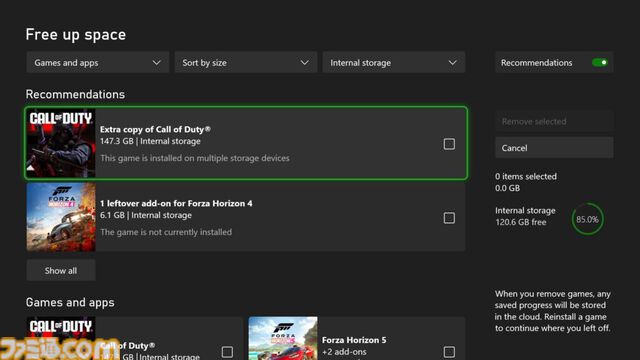The height and width of the screenshot is (360, 640).
Task: Click the Cancel button
Action: [x=554, y=148]
